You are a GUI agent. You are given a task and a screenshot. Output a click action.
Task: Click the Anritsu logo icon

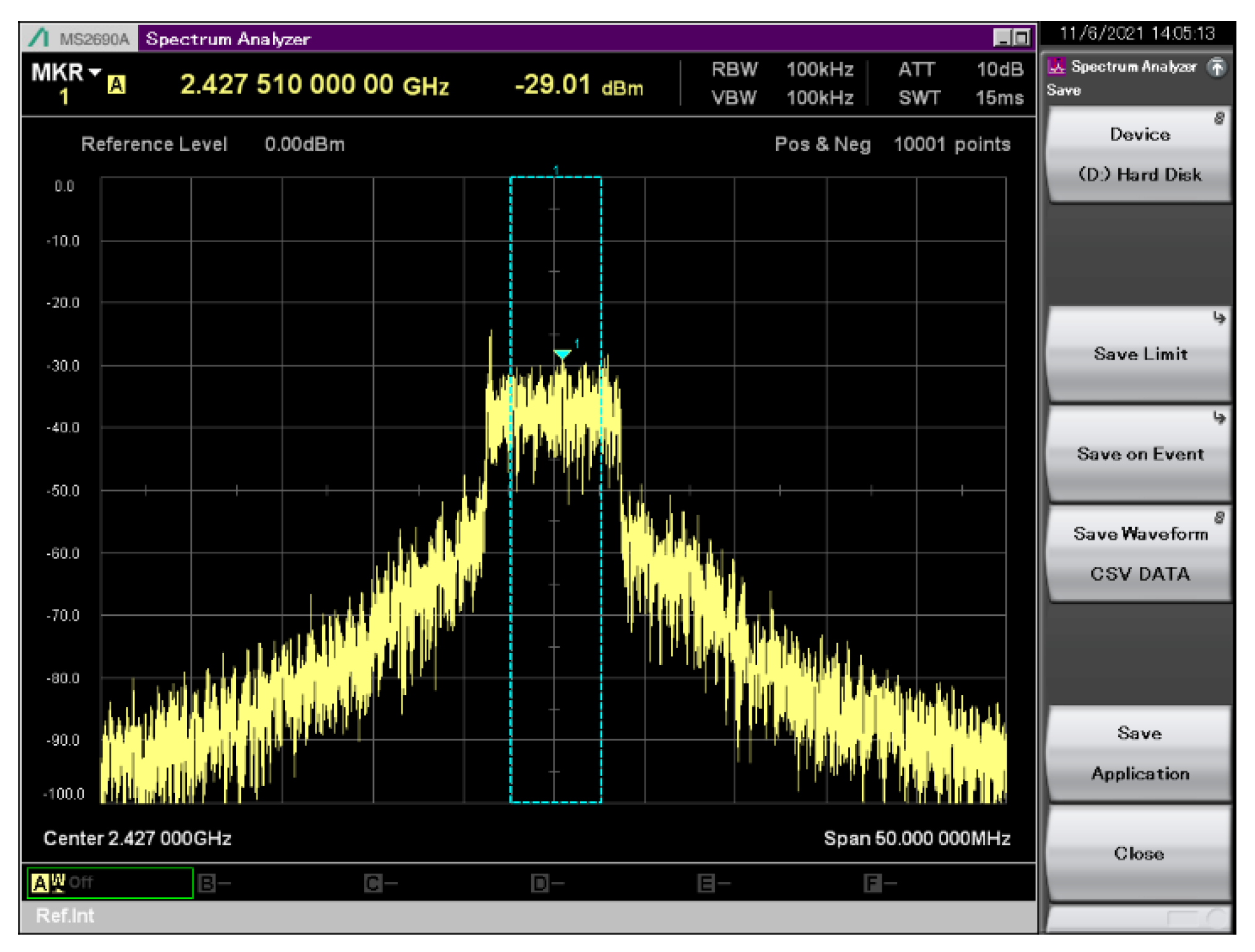pyautogui.click(x=39, y=38)
